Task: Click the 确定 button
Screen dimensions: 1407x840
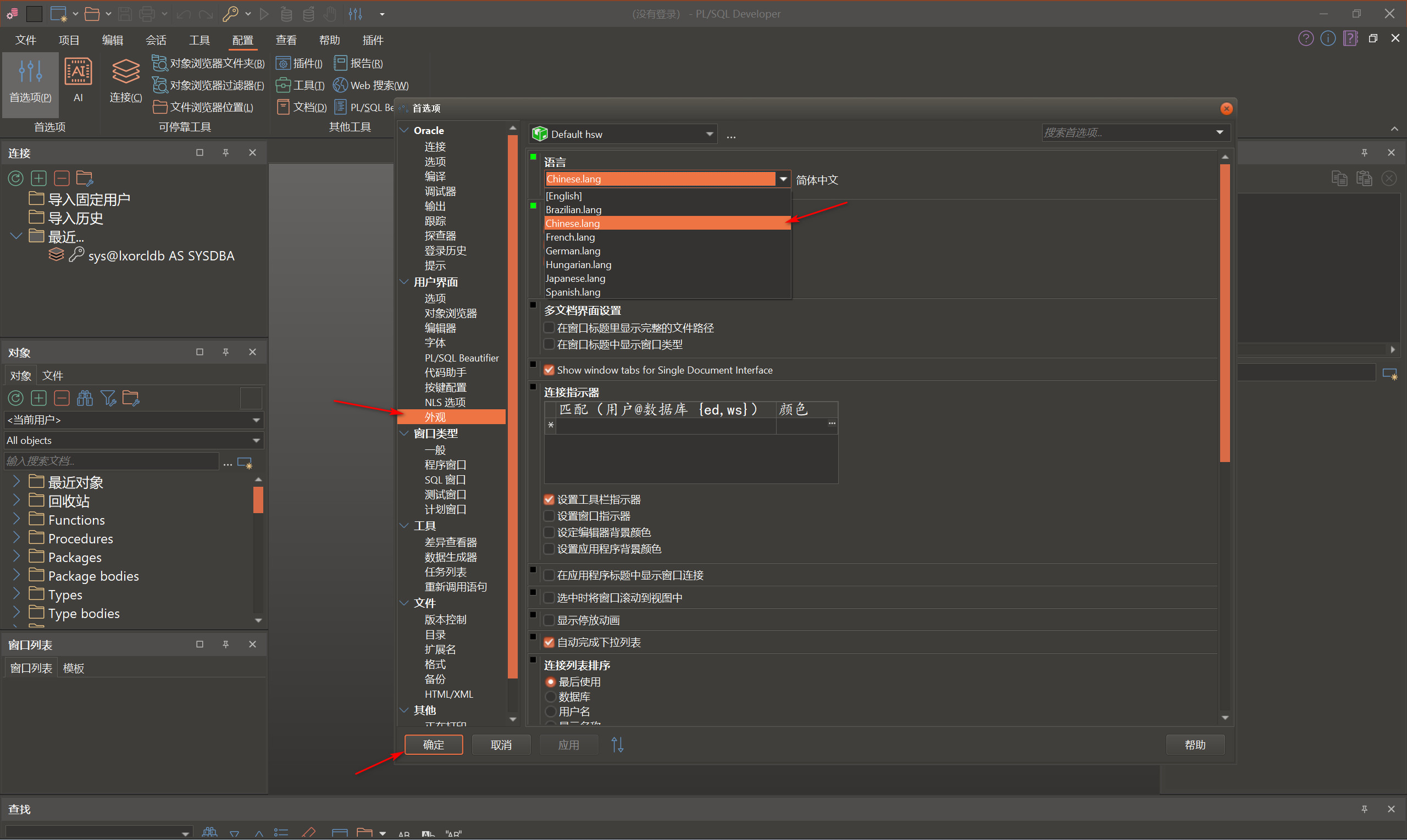Action: click(433, 745)
